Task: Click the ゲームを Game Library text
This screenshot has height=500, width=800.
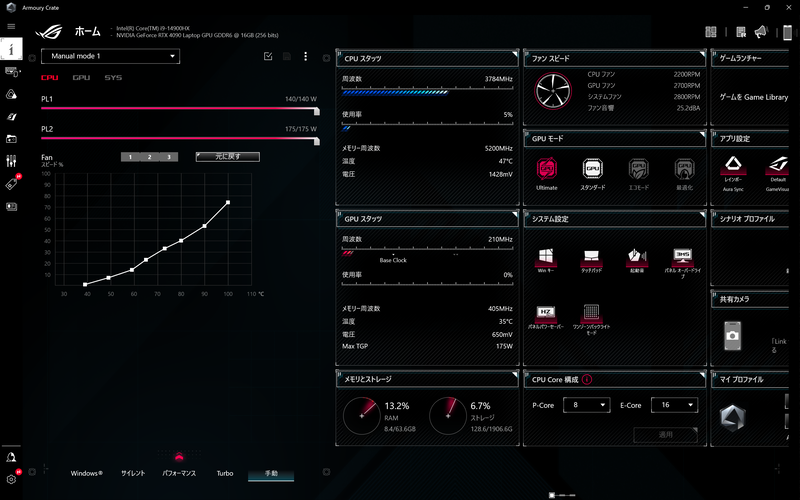Action: [x=754, y=97]
